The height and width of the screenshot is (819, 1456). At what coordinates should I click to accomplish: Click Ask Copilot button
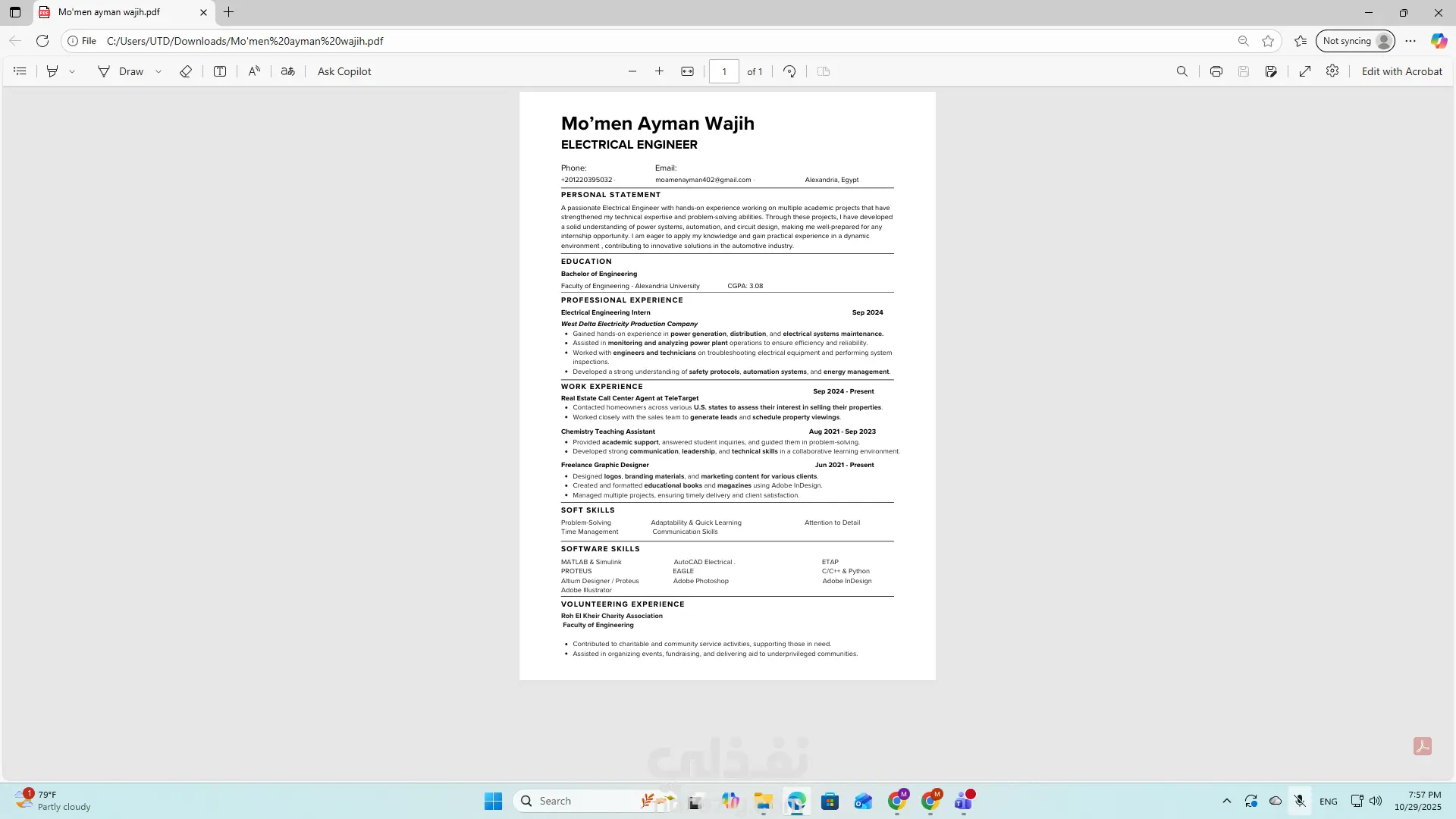(344, 71)
